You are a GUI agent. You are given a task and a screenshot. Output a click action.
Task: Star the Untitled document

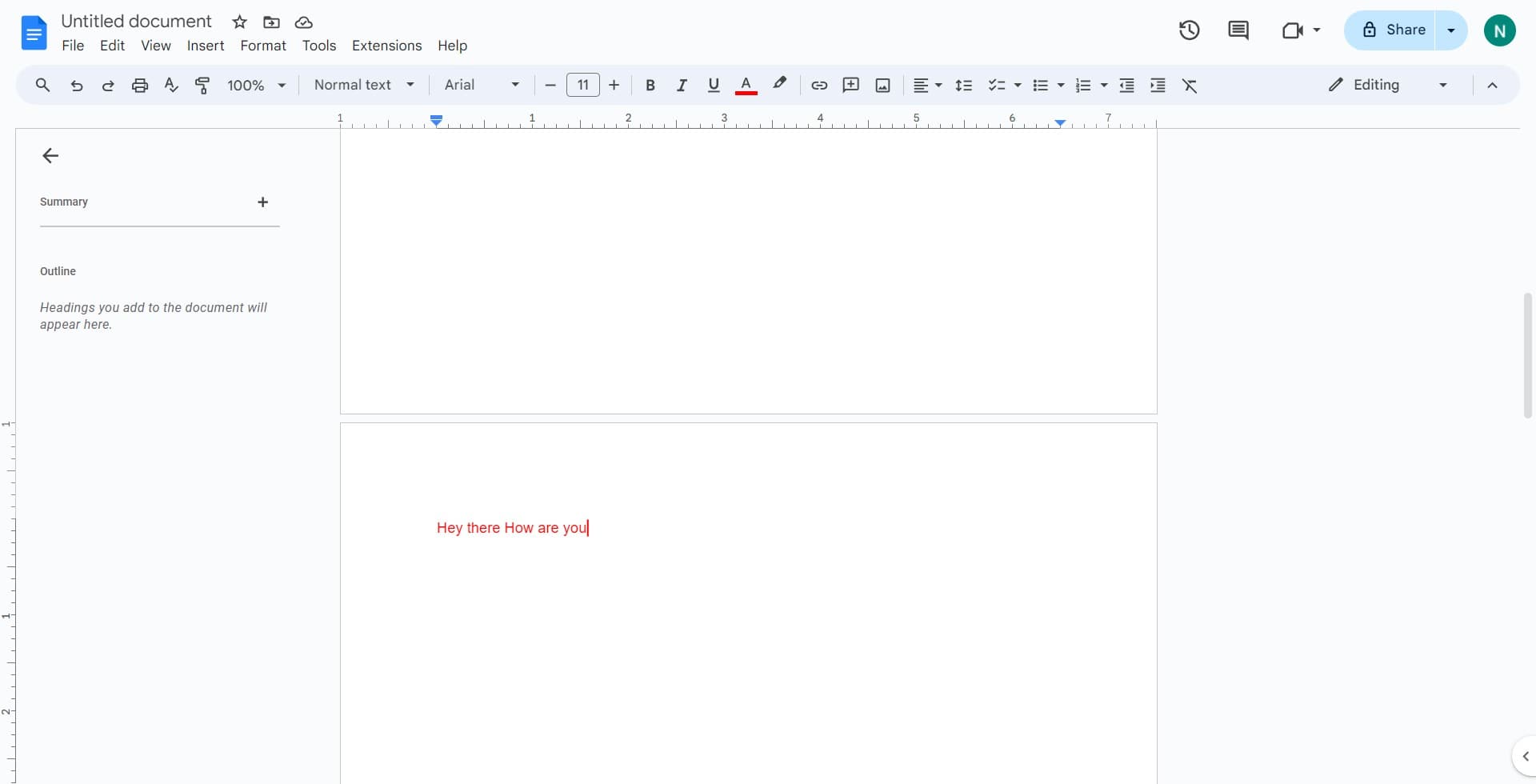tap(238, 22)
